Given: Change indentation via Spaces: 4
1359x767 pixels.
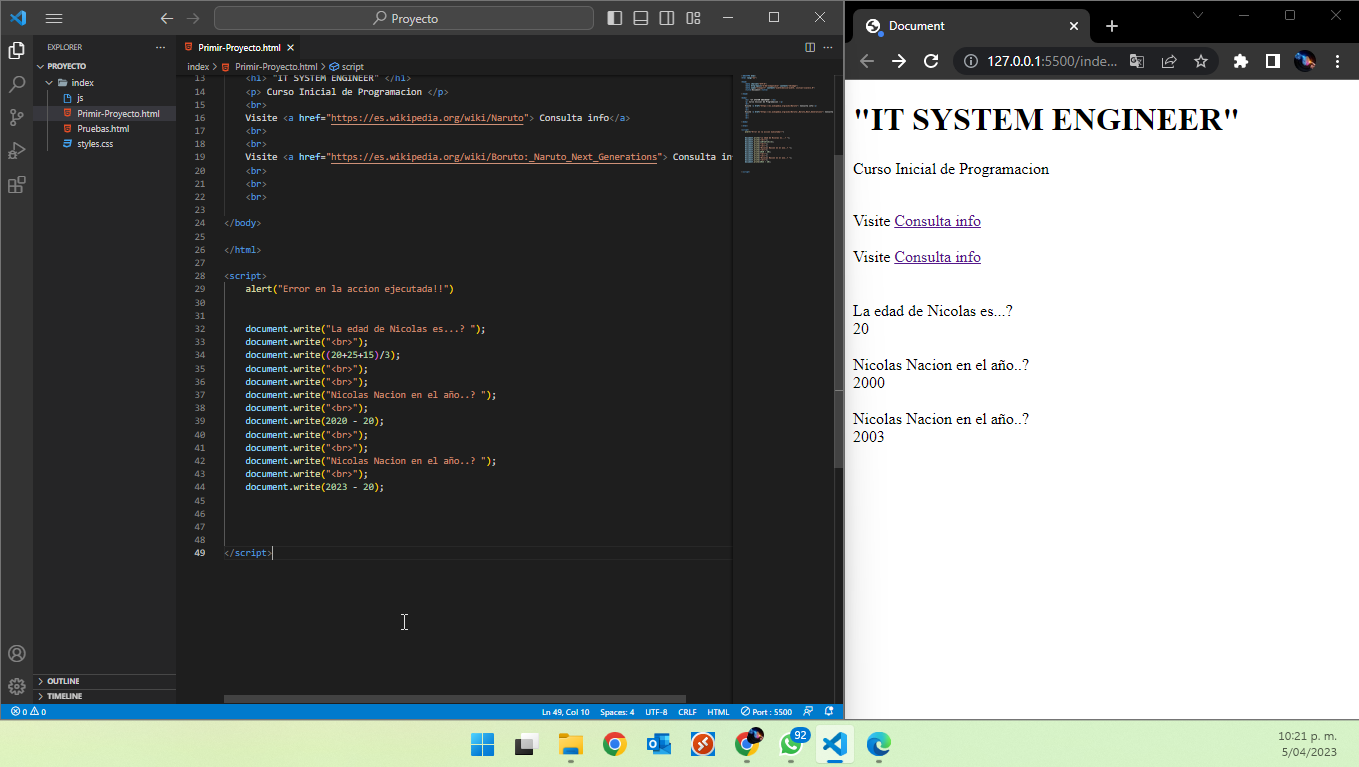Looking at the screenshot, I should (617, 712).
